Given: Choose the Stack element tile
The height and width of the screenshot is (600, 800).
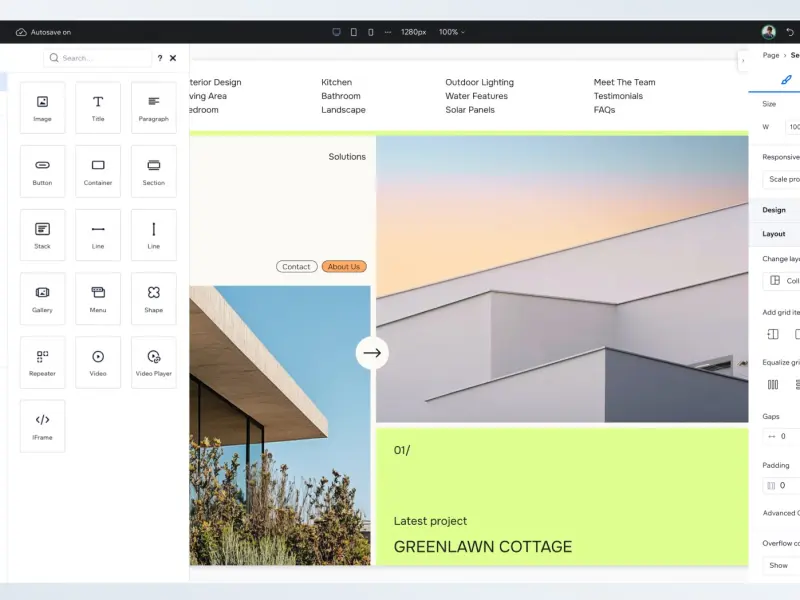Looking at the screenshot, I should click(x=42, y=235).
